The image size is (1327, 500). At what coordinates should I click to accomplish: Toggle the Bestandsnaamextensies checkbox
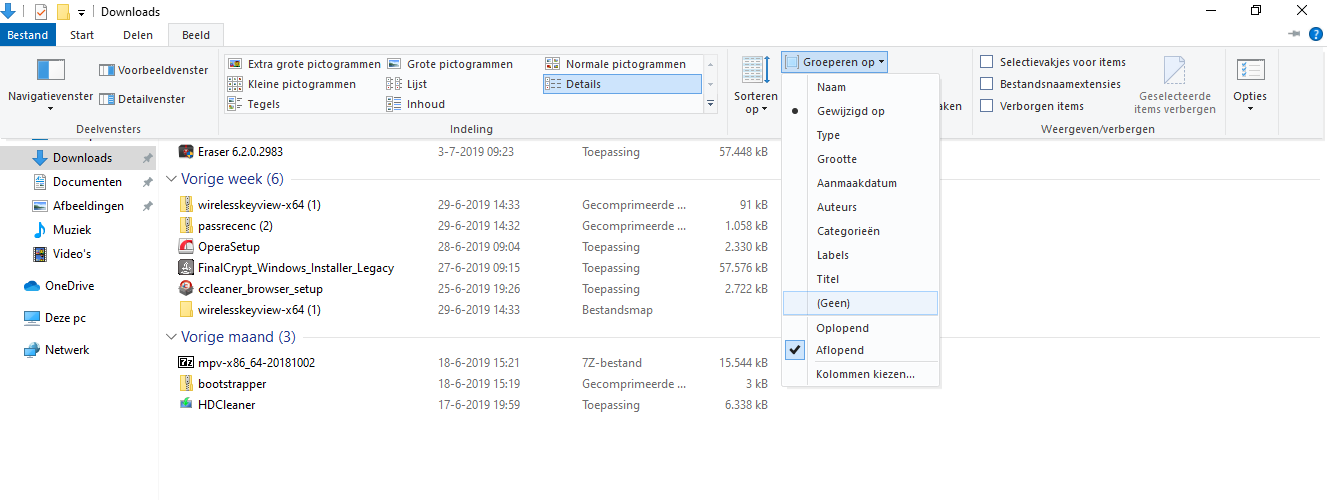pos(987,84)
